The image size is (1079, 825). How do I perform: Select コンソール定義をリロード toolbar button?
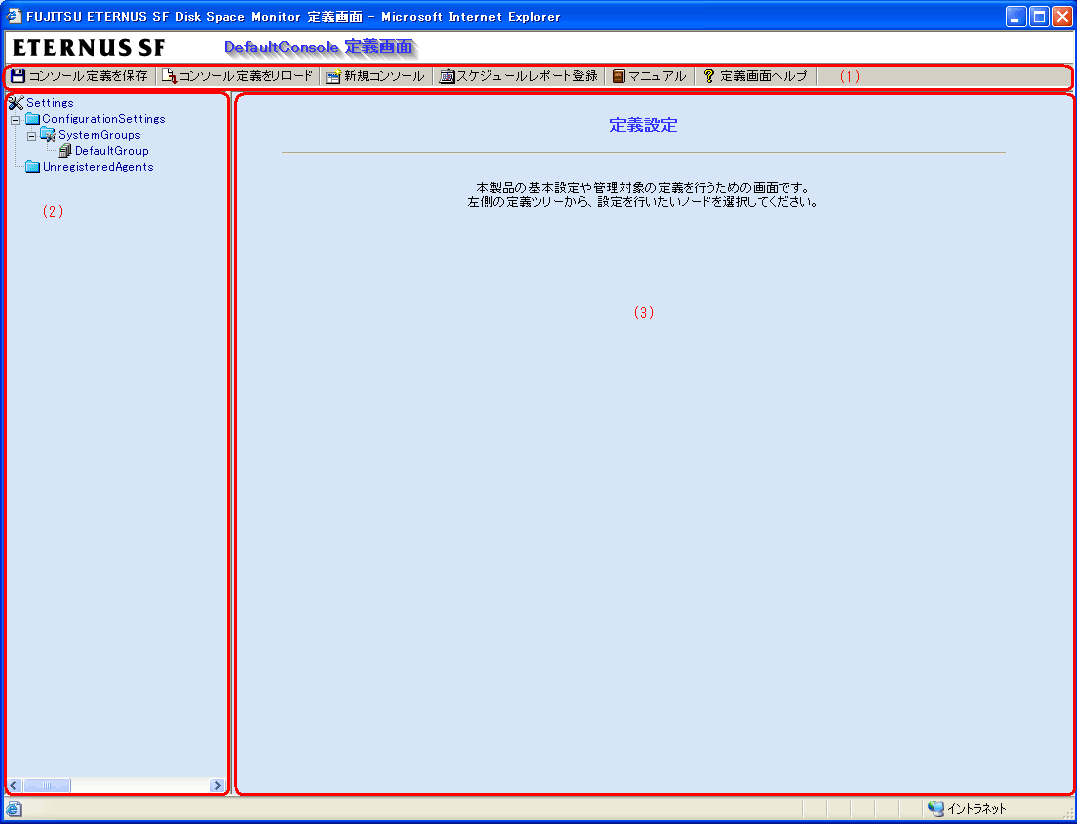[238, 76]
